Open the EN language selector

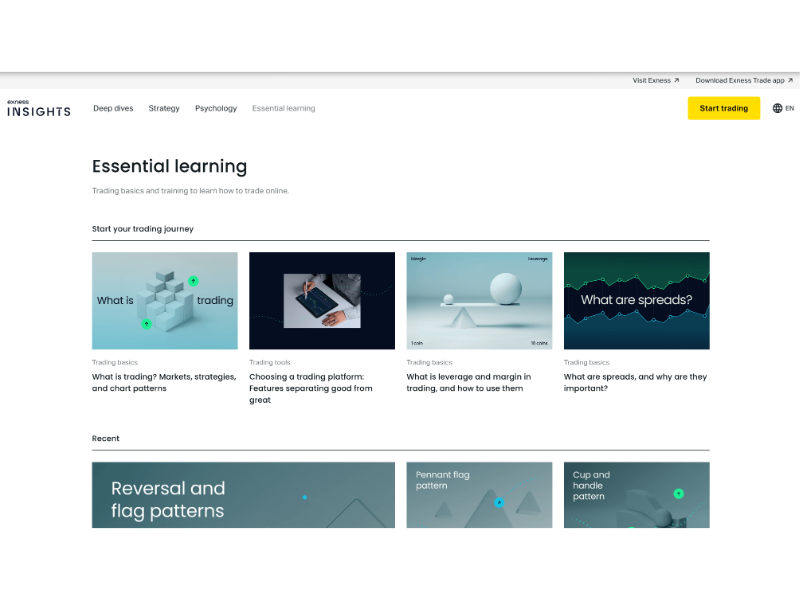click(x=789, y=108)
